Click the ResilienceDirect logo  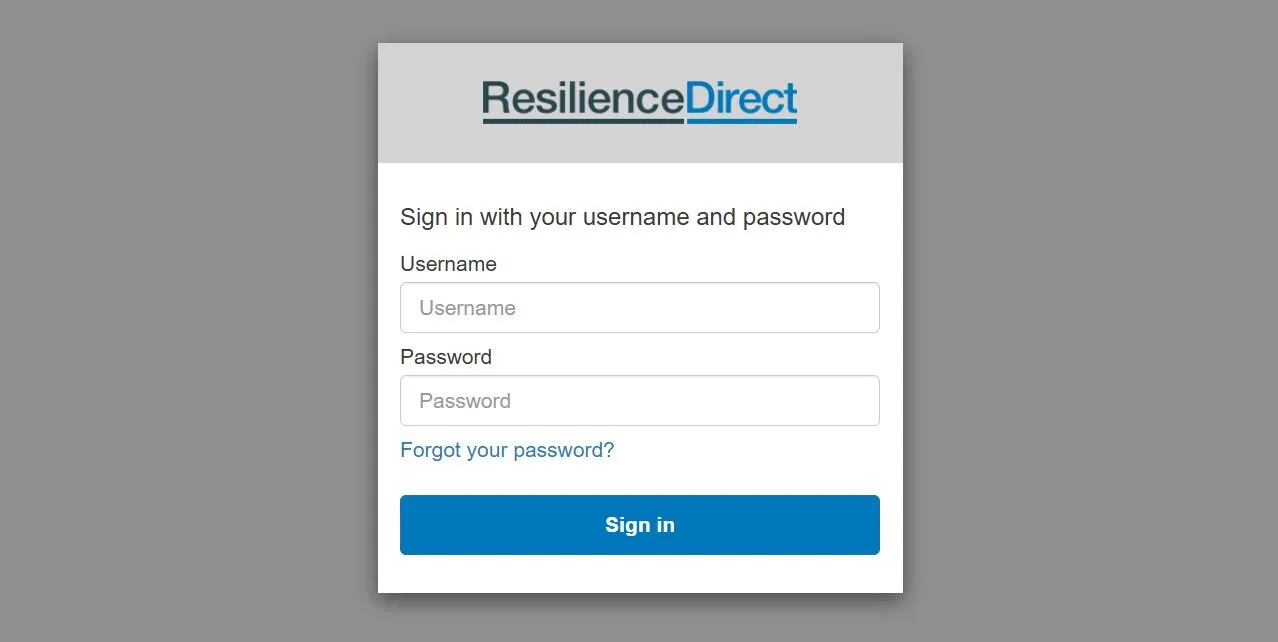point(639,100)
